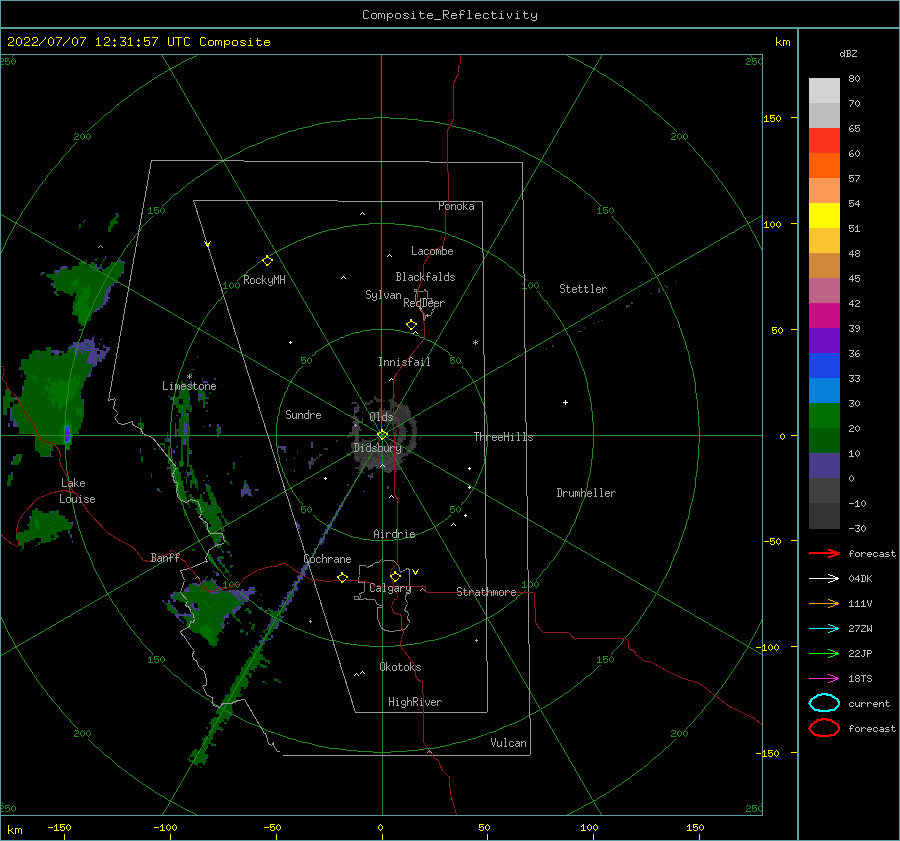The image size is (900, 841).
Task: Click the asterisk marker above Limestone label
Action: [189, 377]
